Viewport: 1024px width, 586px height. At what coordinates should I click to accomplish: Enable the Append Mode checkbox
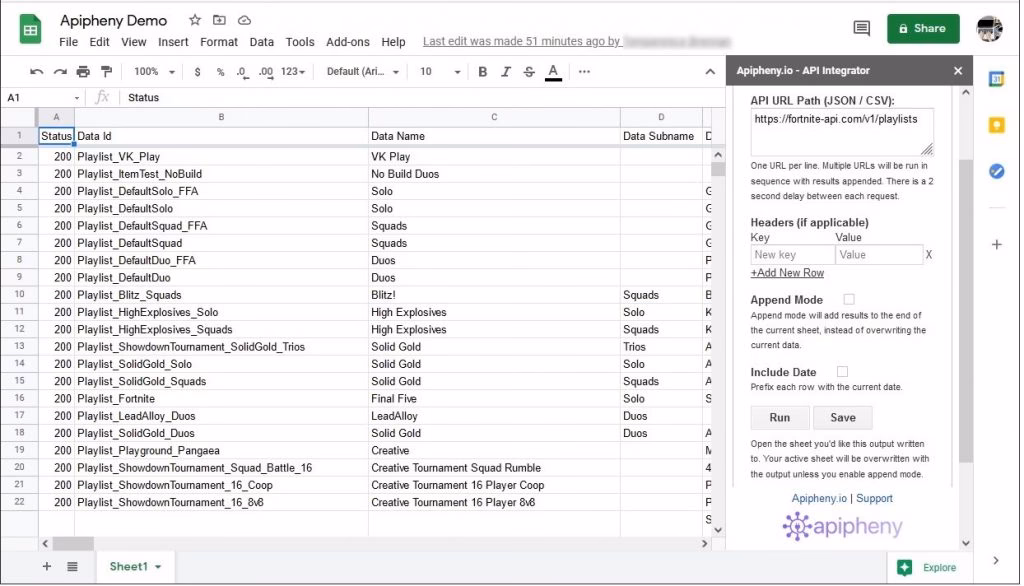click(849, 299)
